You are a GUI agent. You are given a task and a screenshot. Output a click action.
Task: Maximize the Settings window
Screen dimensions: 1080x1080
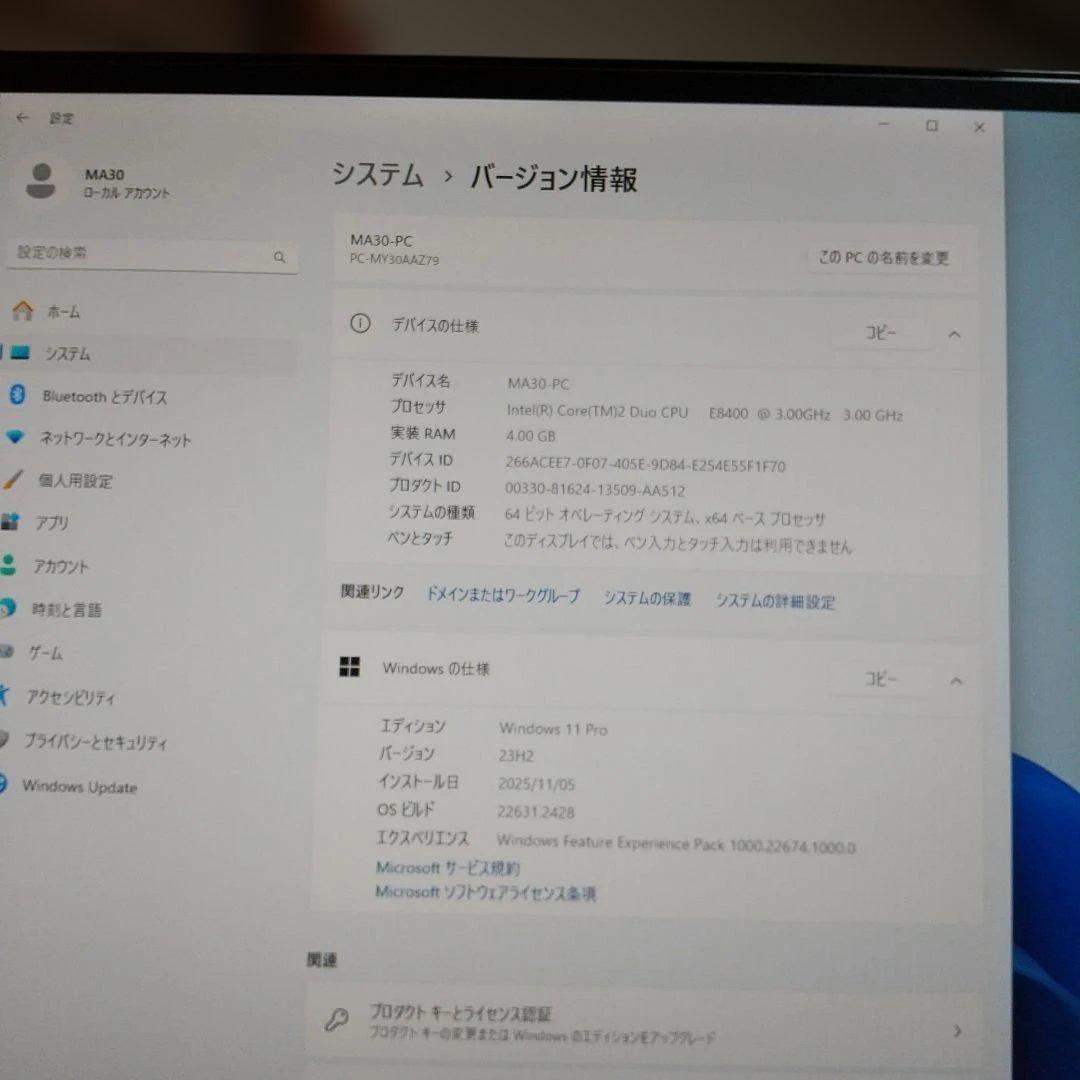[932, 125]
